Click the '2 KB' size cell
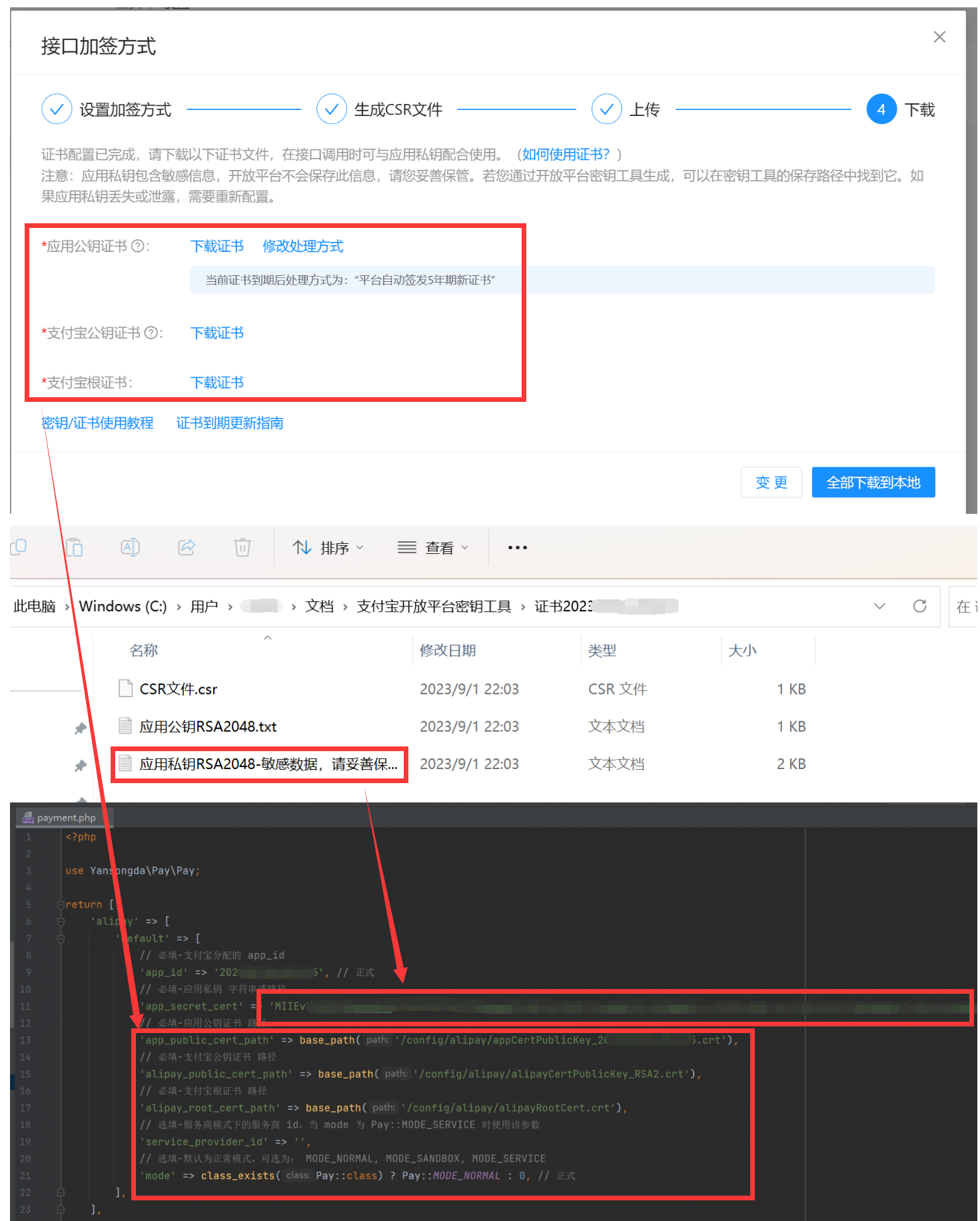 791,764
